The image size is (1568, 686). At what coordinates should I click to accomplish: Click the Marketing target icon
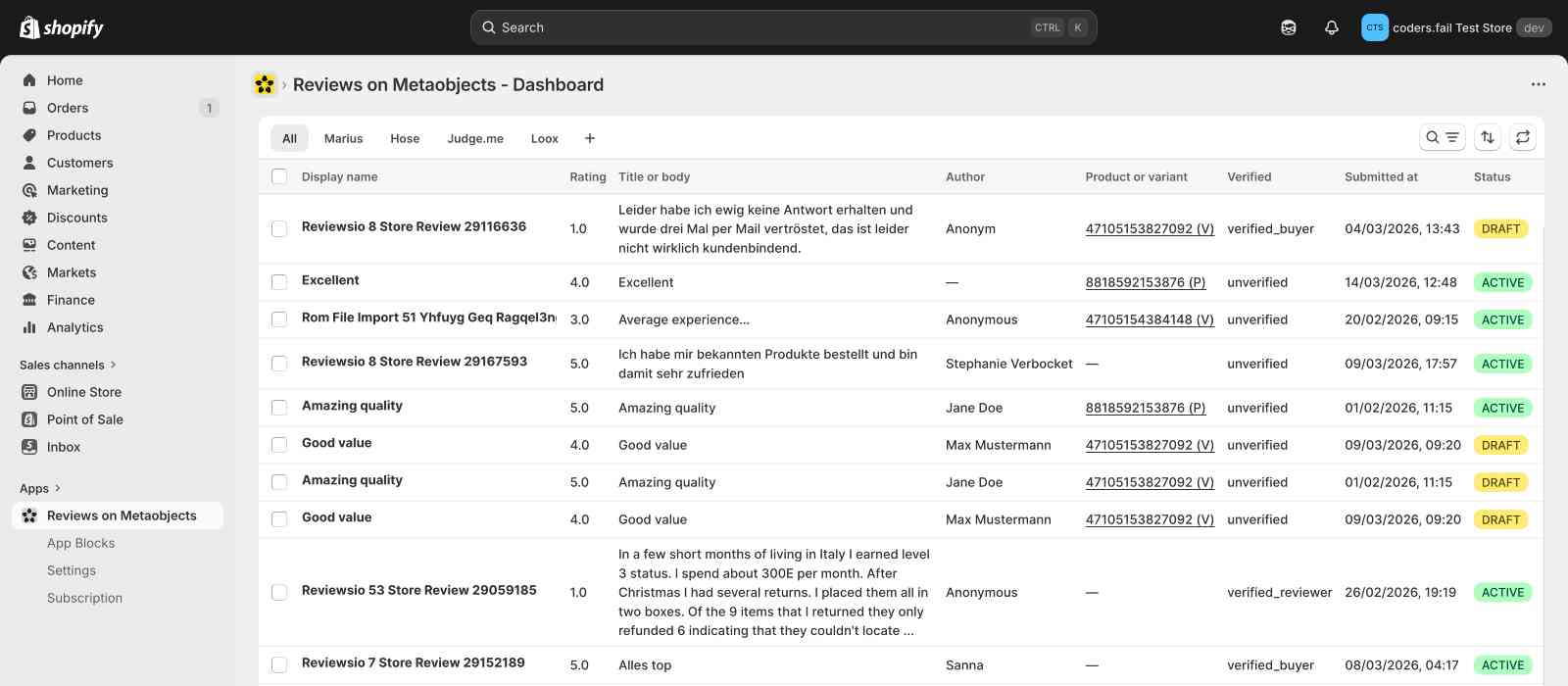pos(29,190)
